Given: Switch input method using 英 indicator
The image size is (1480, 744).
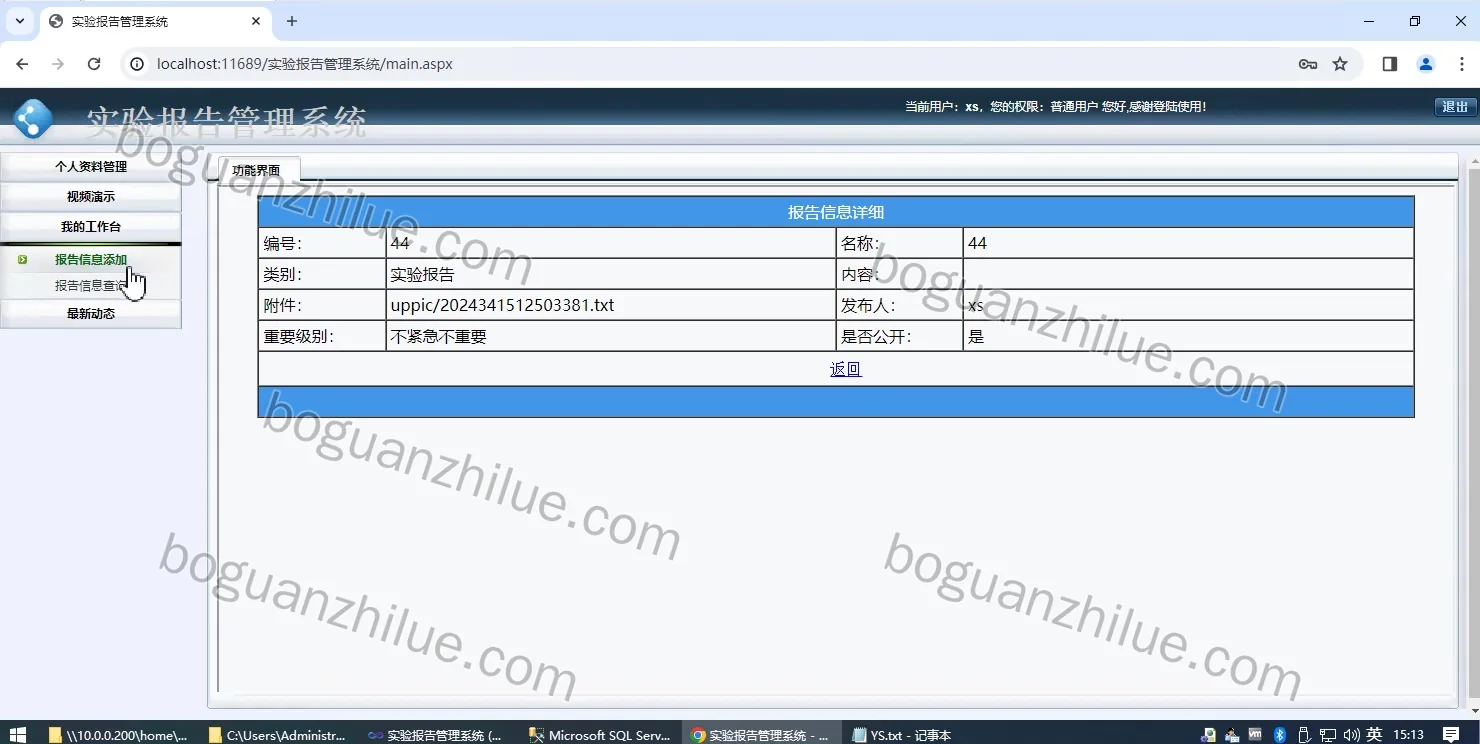Looking at the screenshot, I should 1374,735.
